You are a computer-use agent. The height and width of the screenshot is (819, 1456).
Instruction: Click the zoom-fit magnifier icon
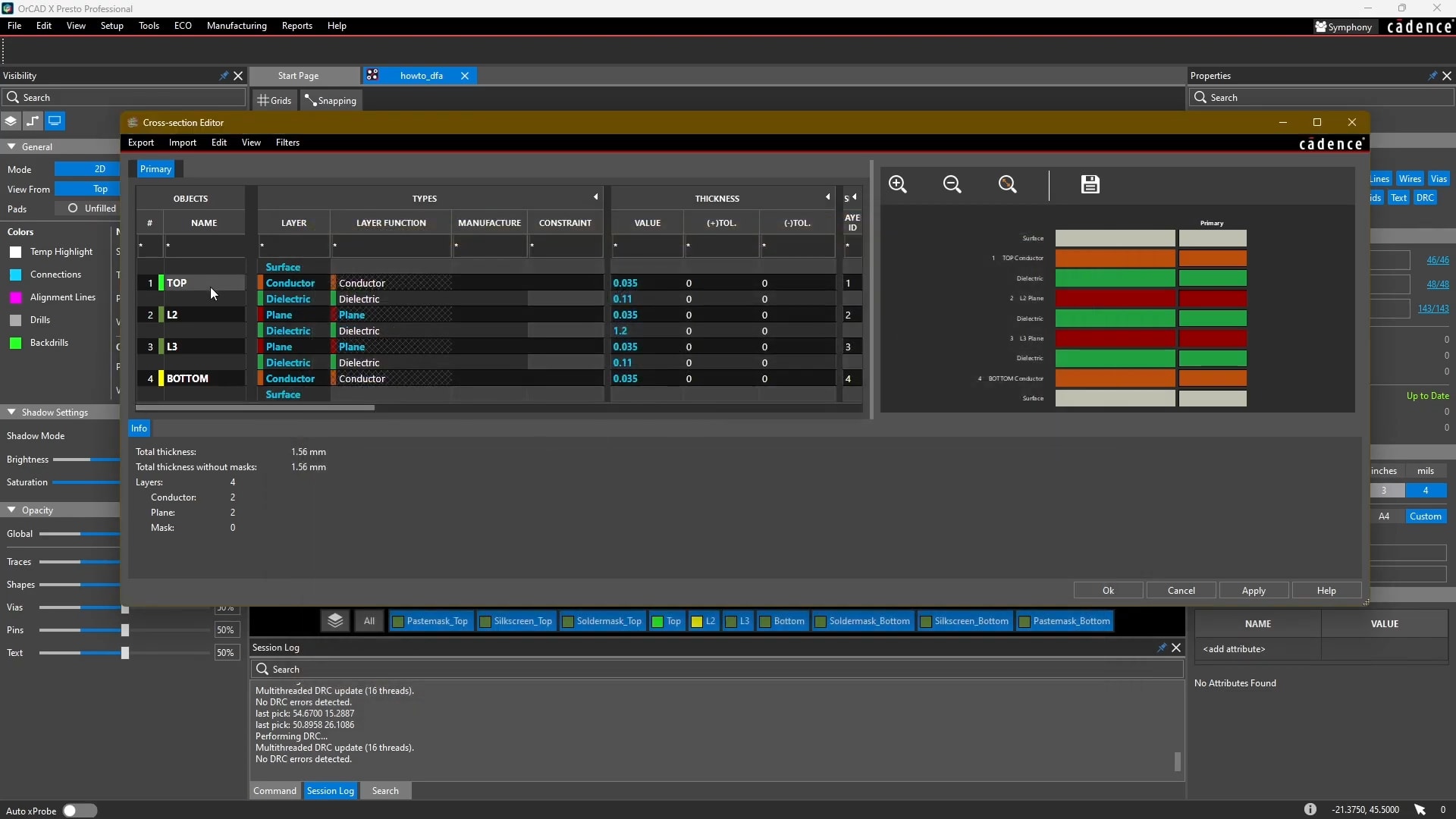[1007, 184]
